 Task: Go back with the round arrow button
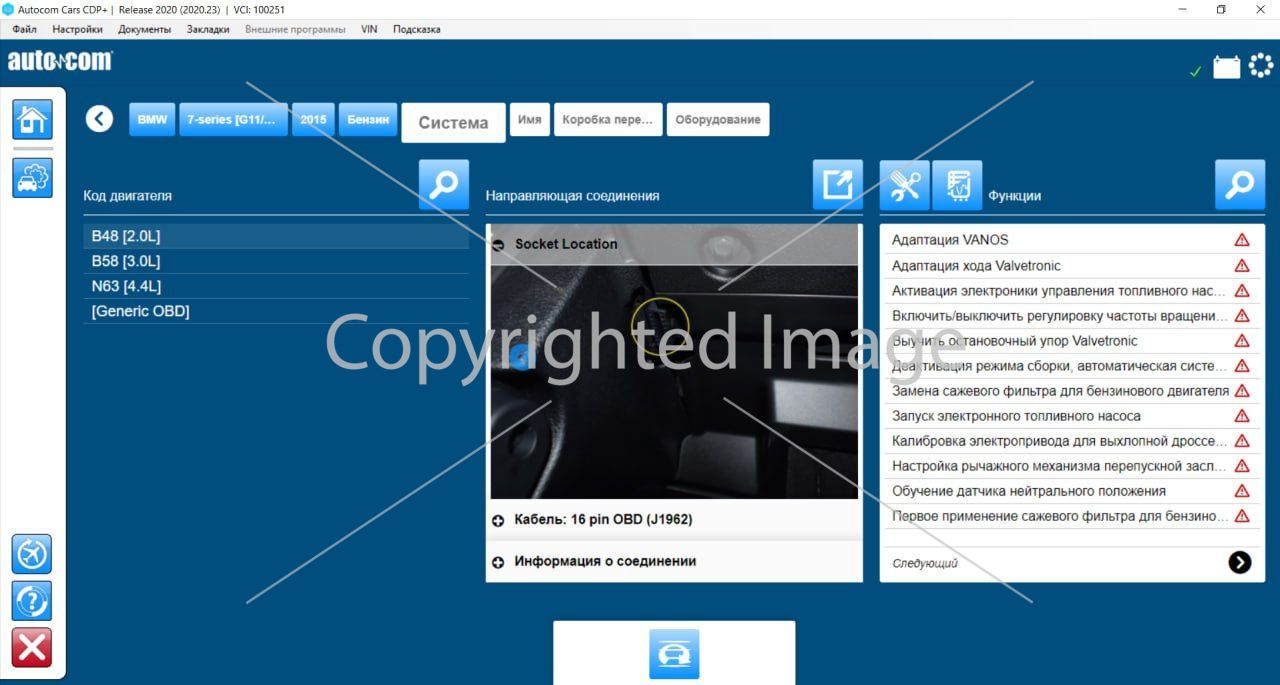coord(99,119)
